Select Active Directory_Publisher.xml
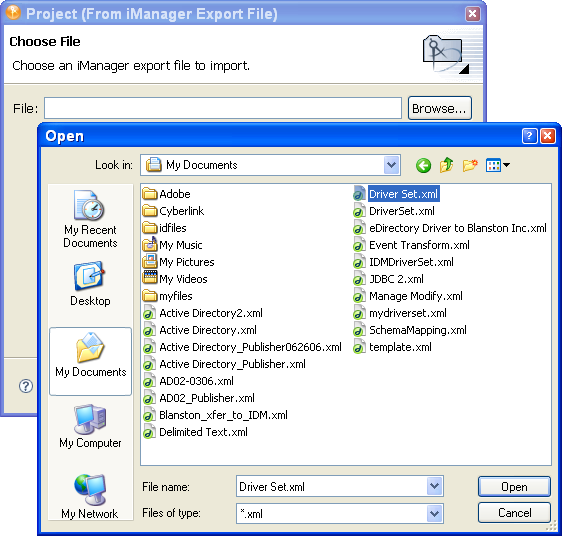Screen dimensions: 562x536 [x=224, y=364]
